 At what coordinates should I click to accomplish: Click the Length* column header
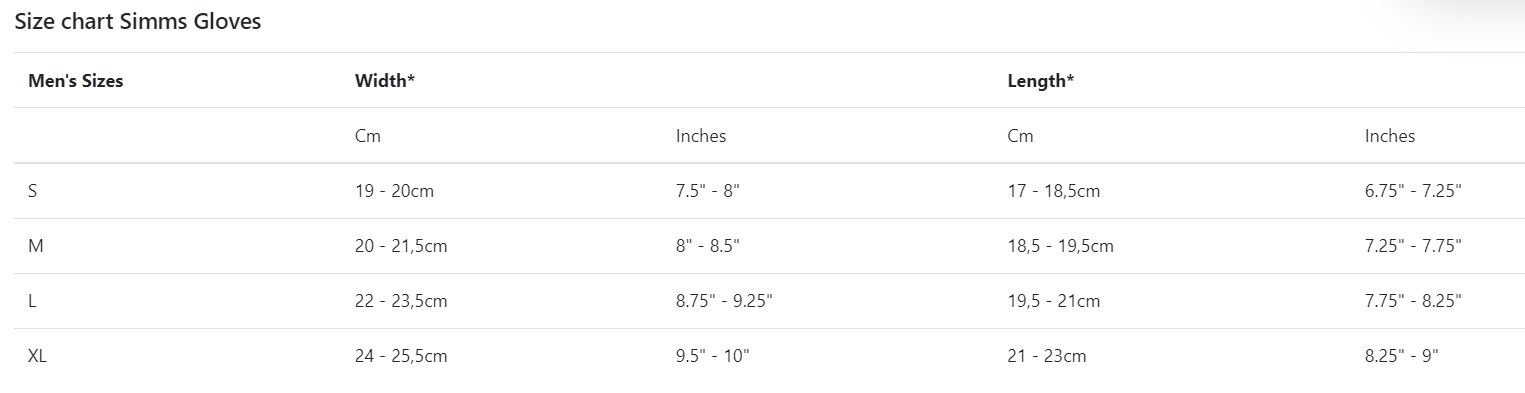coord(1041,81)
